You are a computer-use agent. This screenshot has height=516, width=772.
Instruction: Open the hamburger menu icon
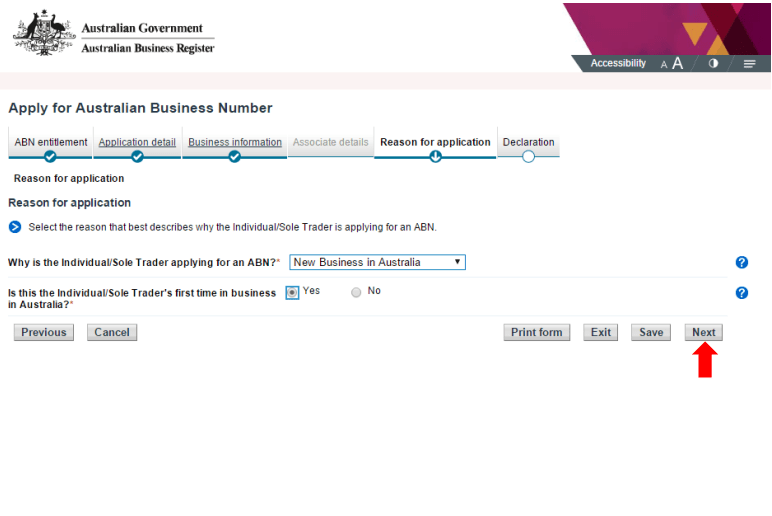point(749,63)
